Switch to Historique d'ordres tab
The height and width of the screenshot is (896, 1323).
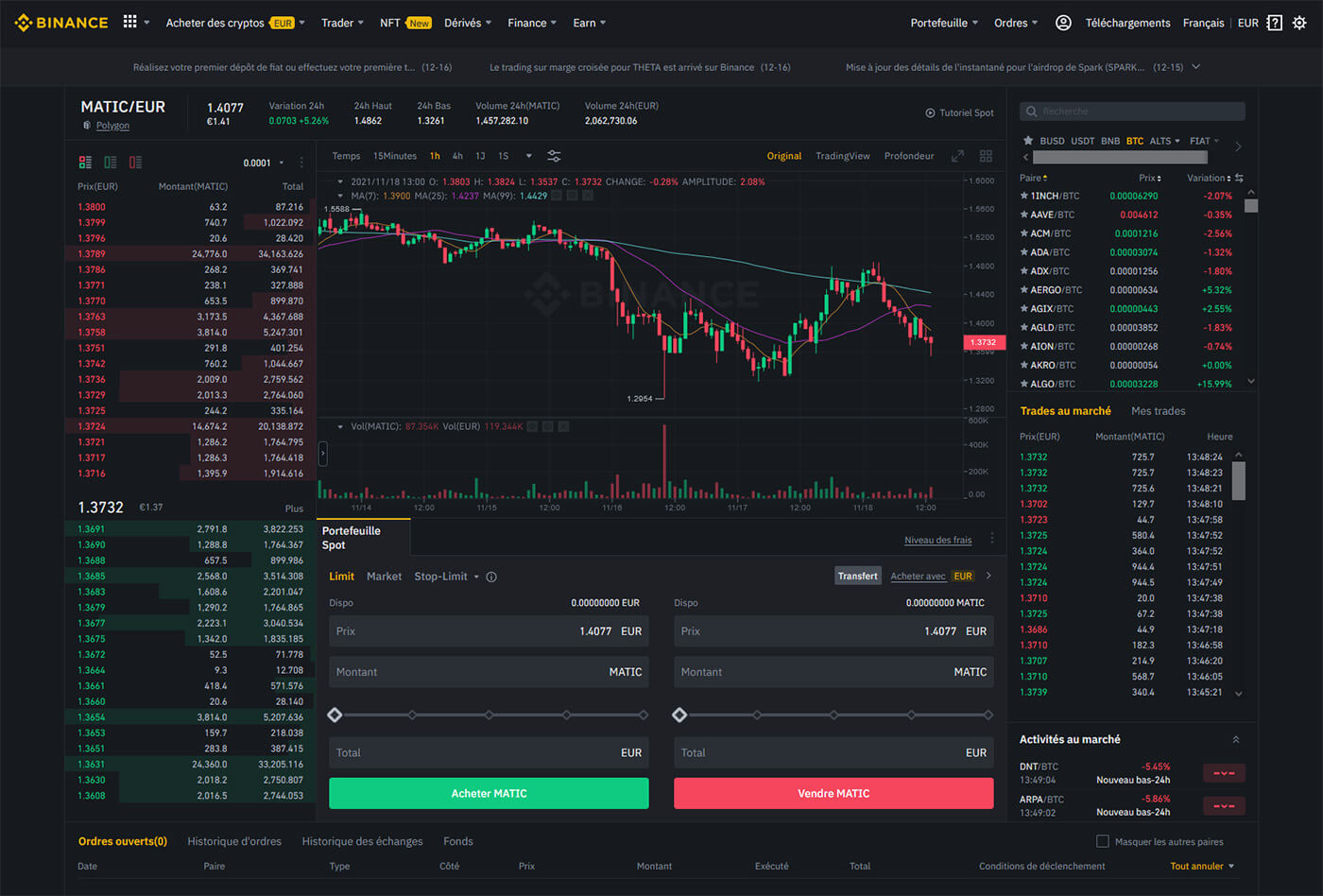pos(234,841)
